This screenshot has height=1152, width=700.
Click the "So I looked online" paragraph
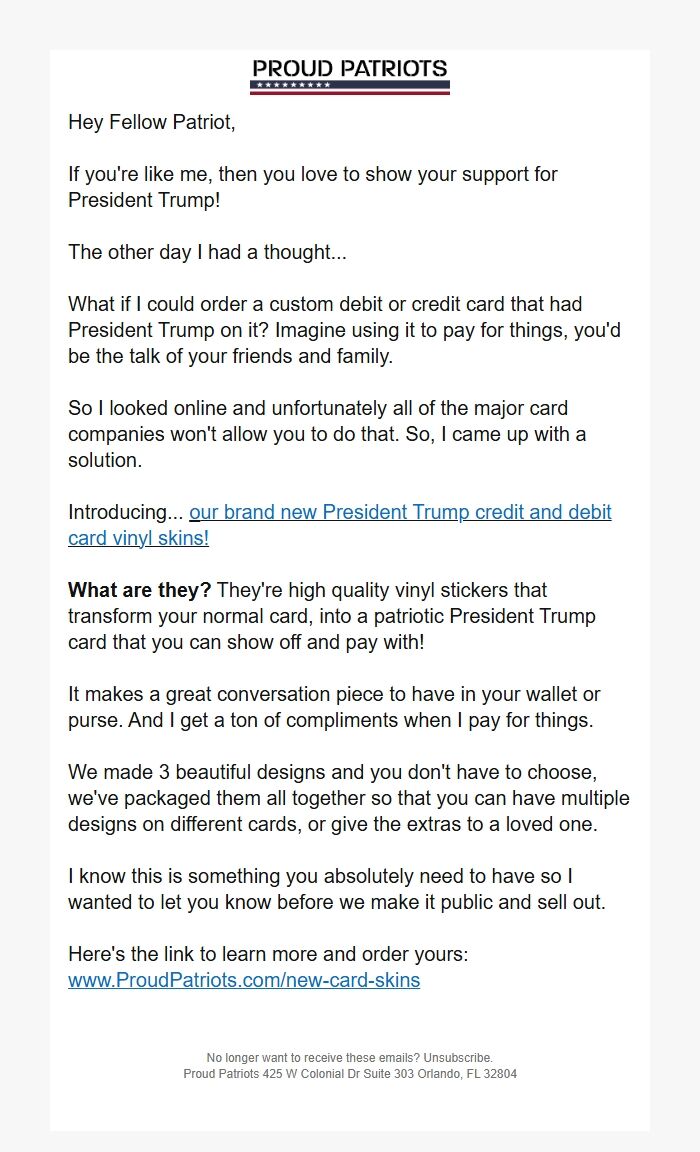click(x=326, y=434)
